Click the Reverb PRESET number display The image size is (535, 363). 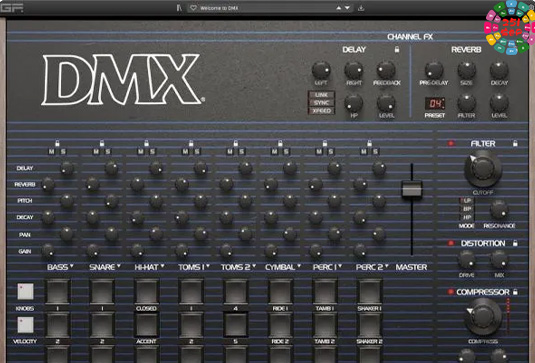(x=434, y=103)
